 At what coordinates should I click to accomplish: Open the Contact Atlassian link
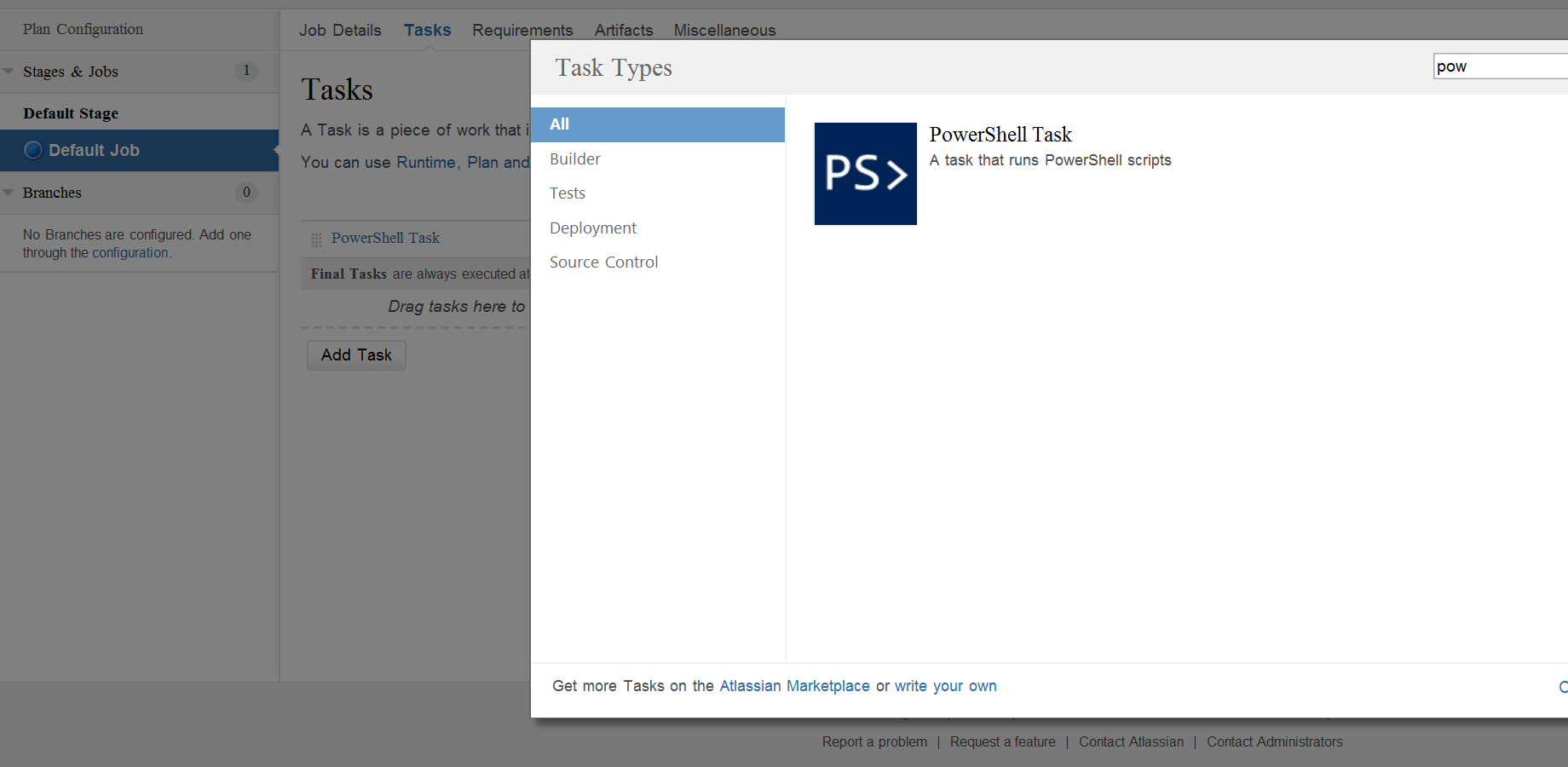coord(1131,742)
